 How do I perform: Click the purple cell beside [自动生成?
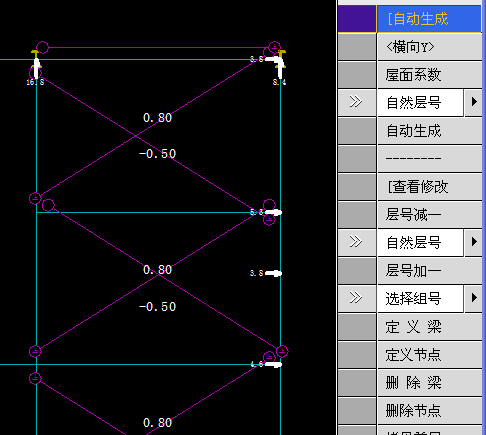coord(357,19)
